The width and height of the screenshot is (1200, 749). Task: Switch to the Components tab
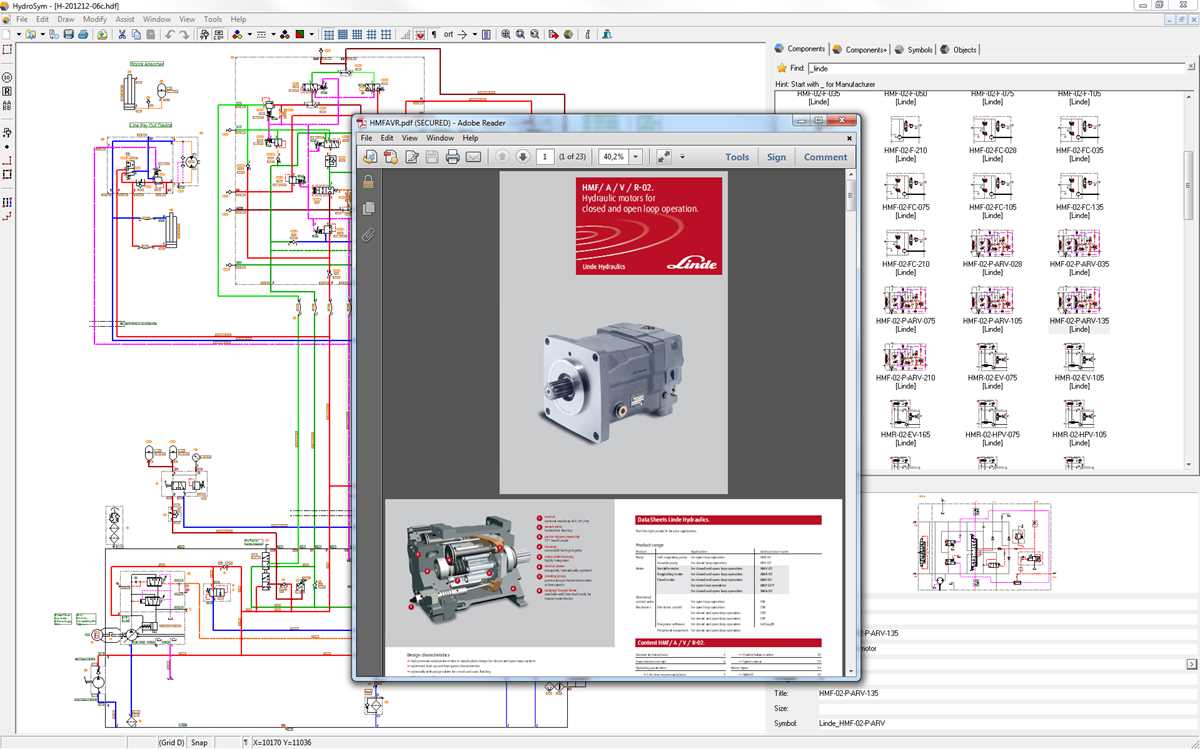(800, 49)
